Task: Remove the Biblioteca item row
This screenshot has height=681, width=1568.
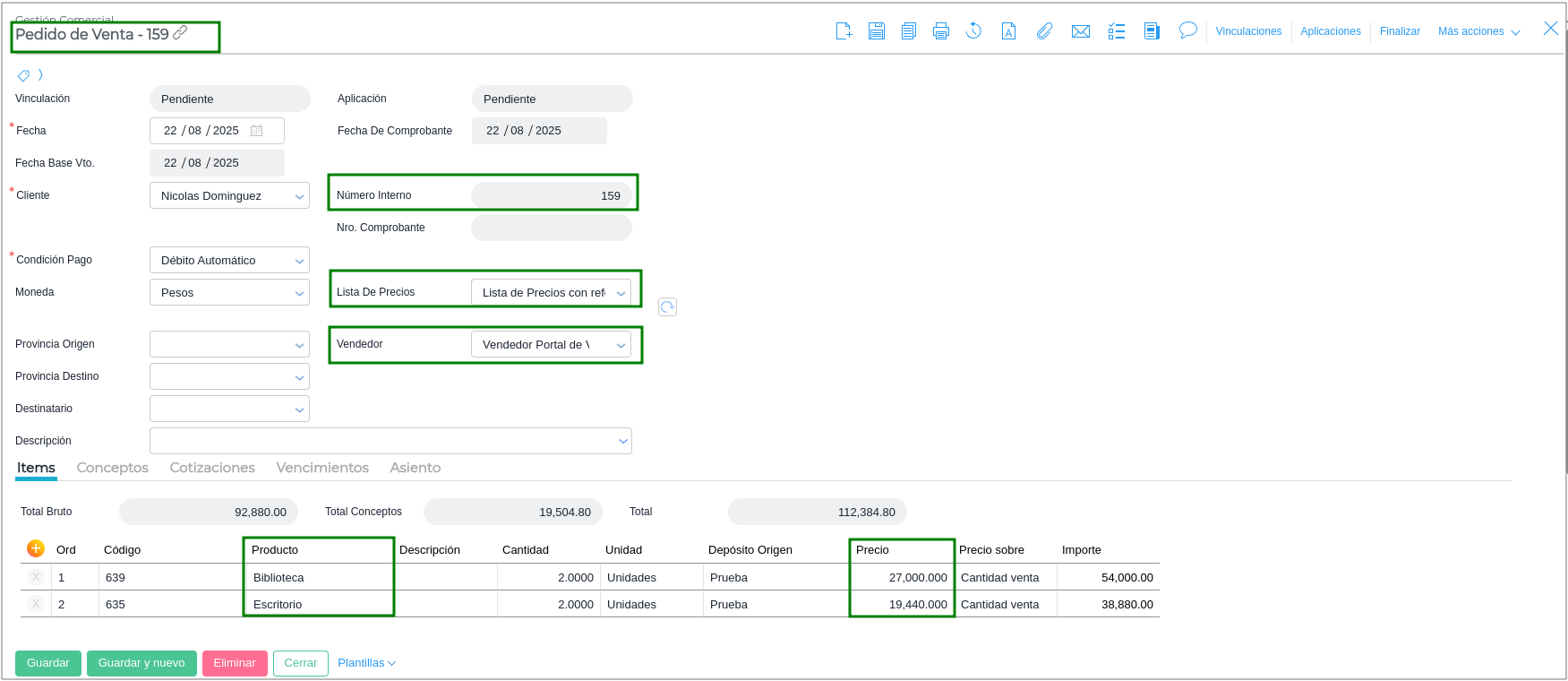Action: 36,577
